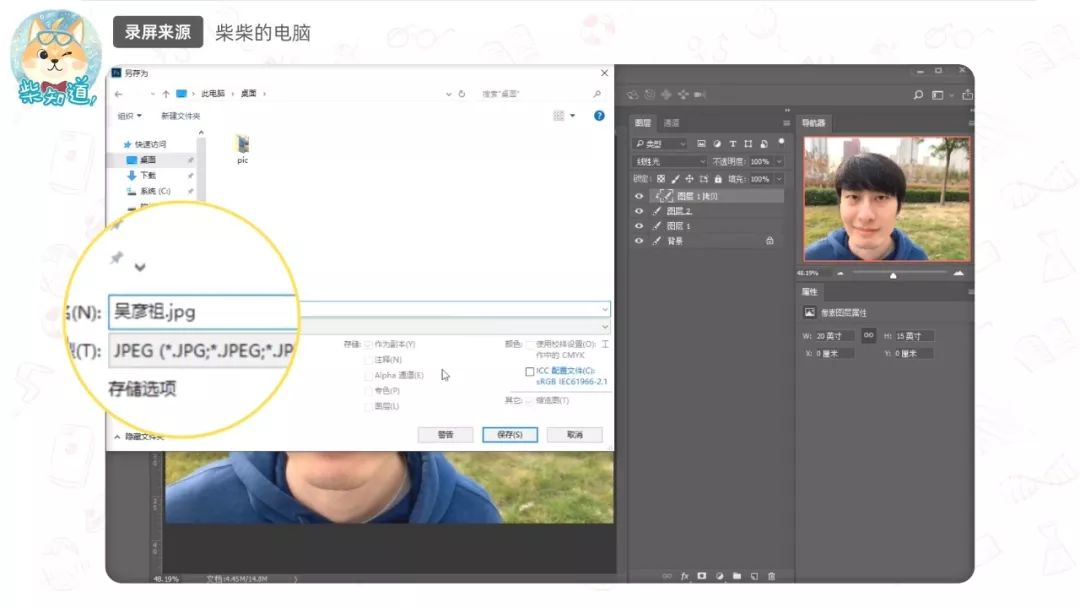Open the blend mode 线性光 dropdown
This screenshot has width=1080, height=608.
click(670, 161)
